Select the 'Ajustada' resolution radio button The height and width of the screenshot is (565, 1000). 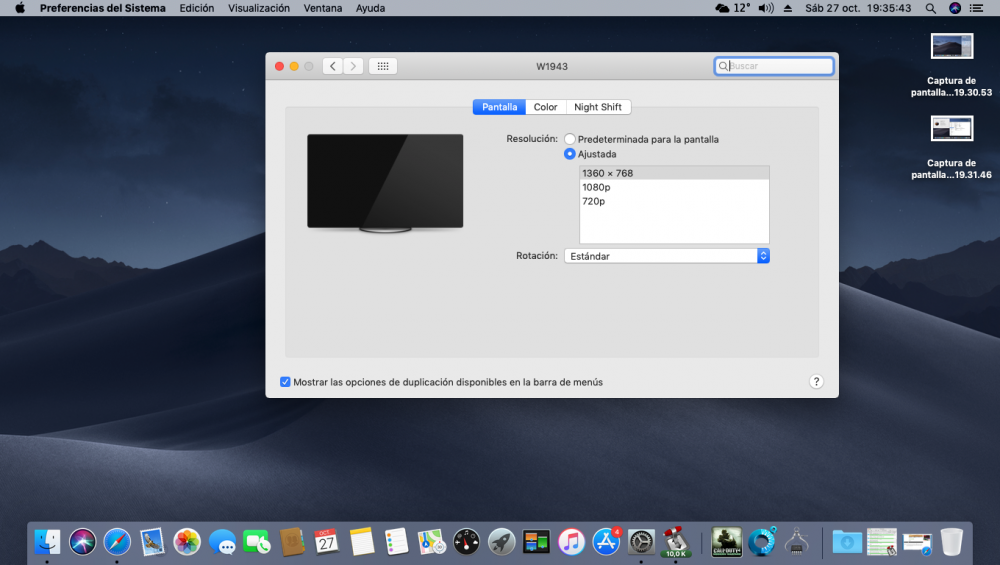click(x=570, y=154)
